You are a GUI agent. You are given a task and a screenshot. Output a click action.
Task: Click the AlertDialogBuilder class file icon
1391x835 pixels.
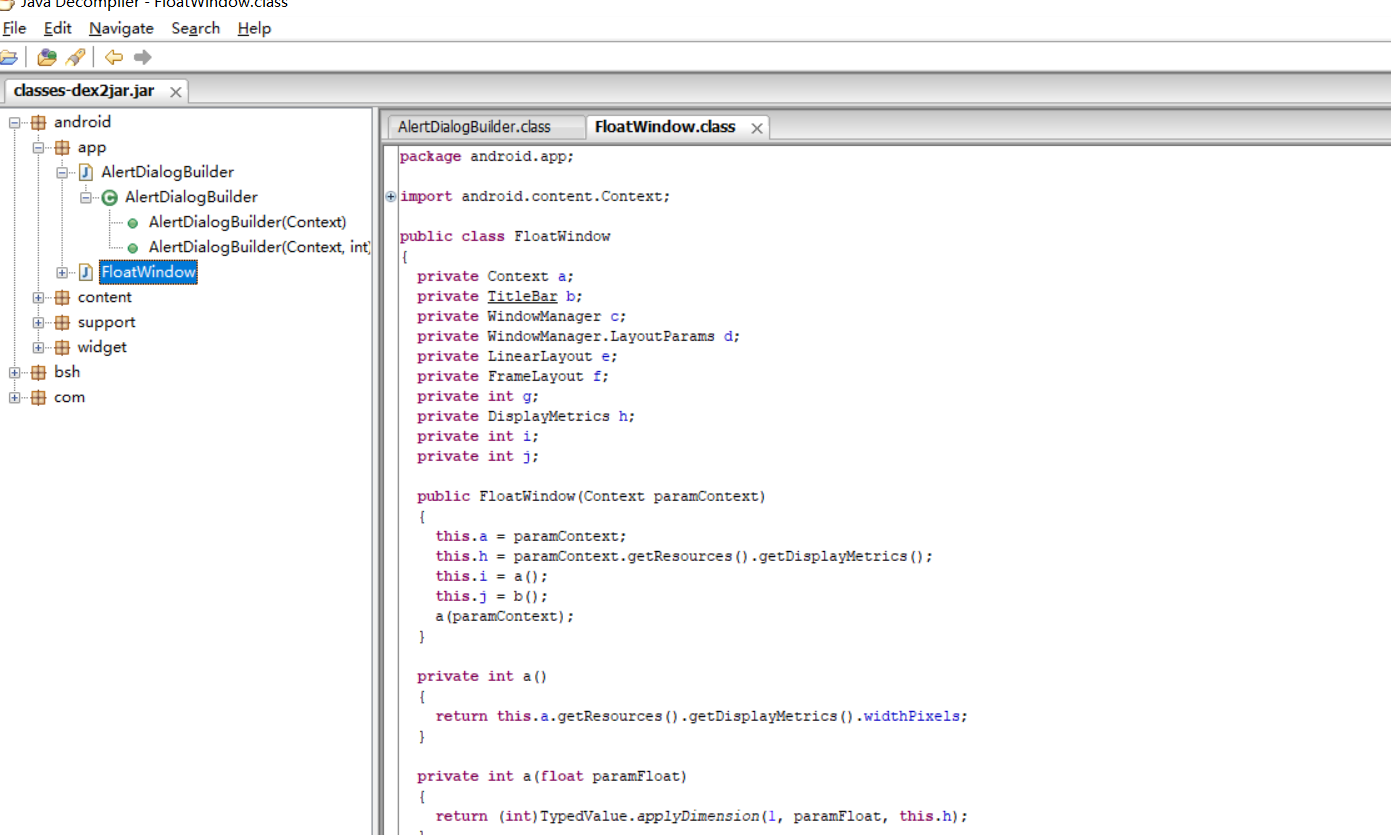[86, 172]
